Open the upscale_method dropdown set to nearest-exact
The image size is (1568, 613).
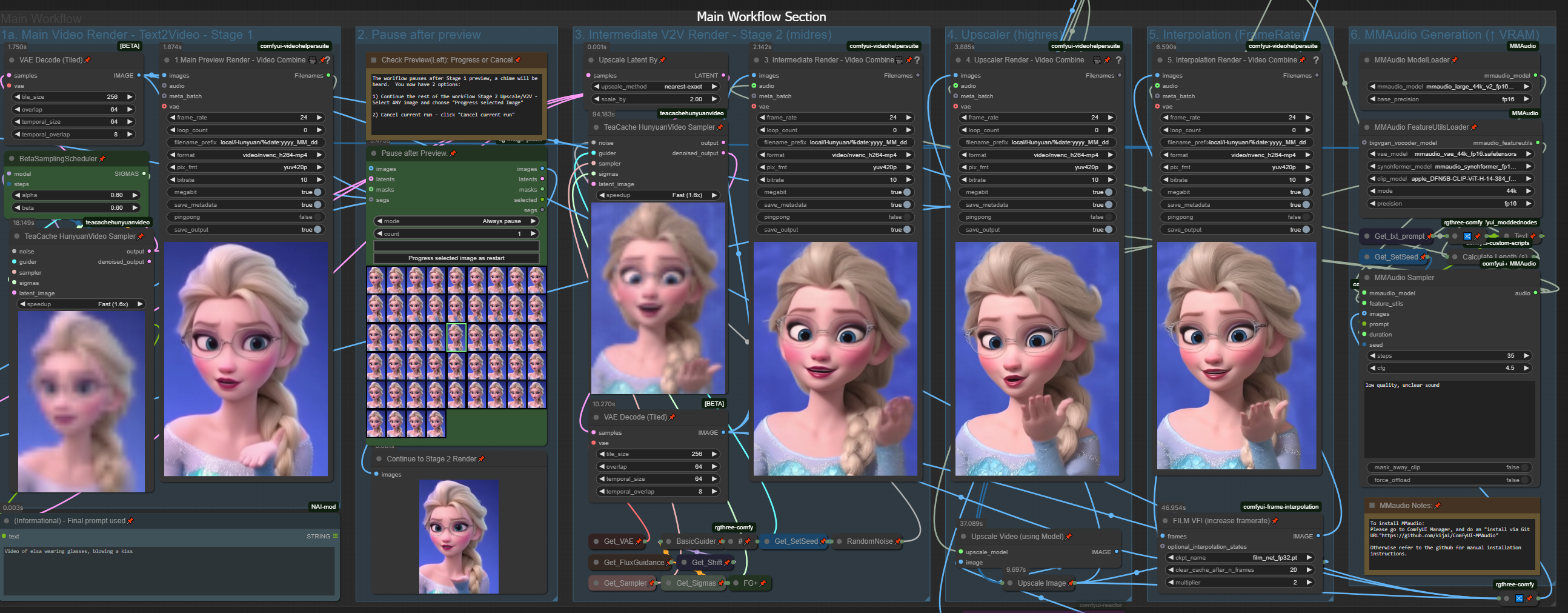[656, 87]
